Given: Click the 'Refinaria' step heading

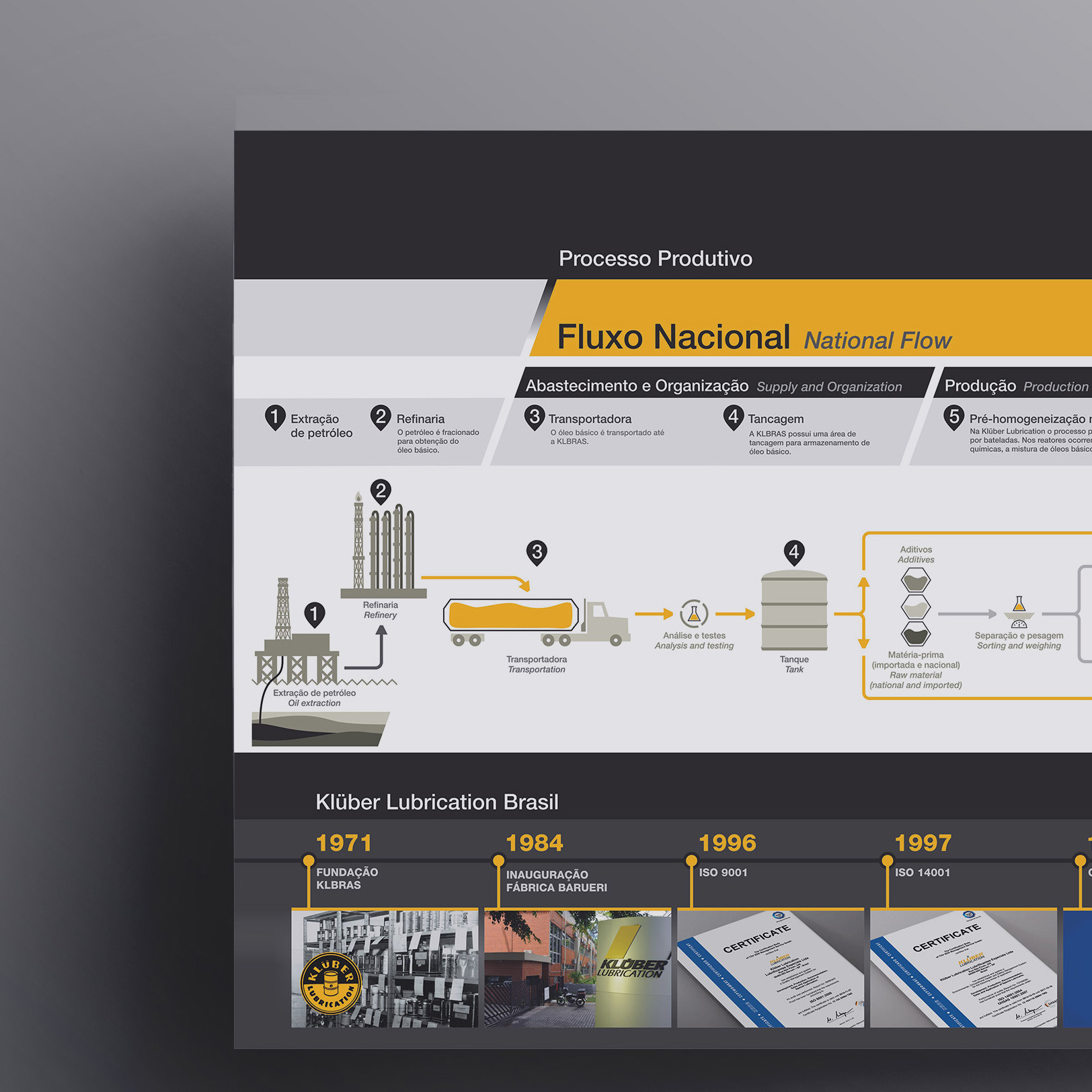Looking at the screenshot, I should 420,419.
